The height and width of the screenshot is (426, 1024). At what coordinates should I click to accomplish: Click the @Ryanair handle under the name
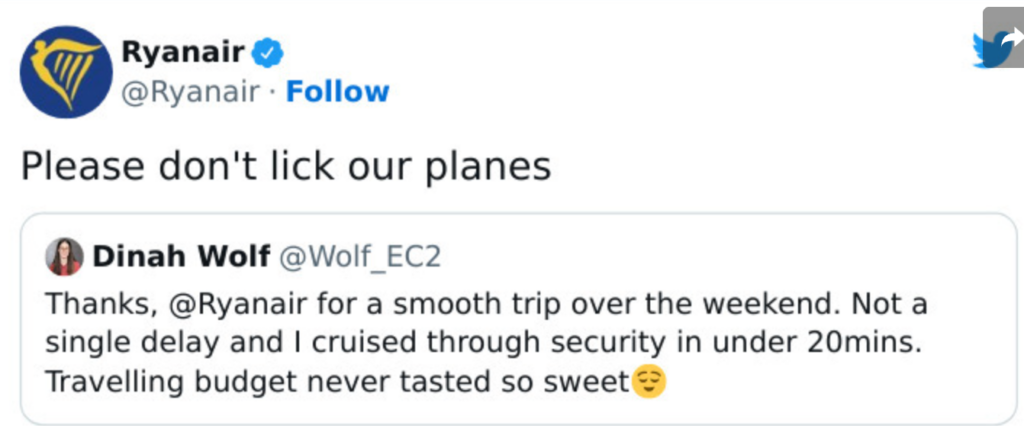point(190,92)
